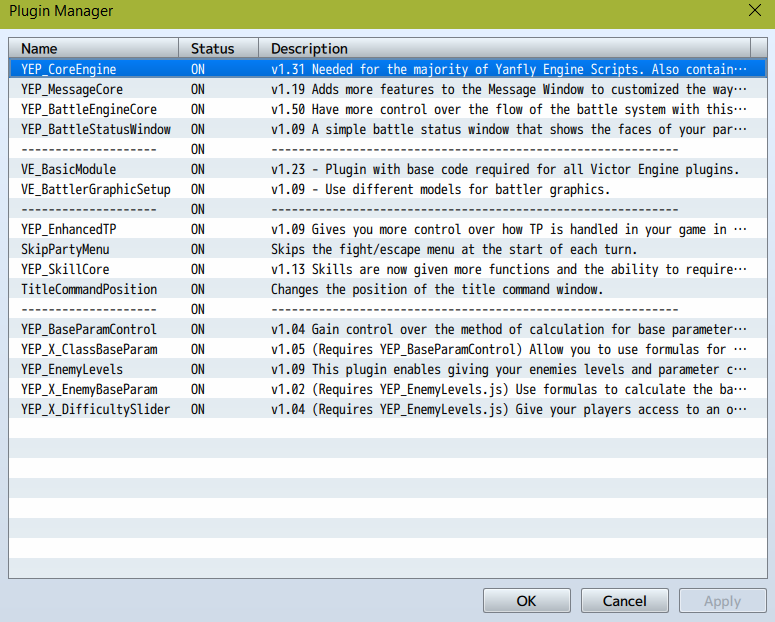
Task: Click 'v1.13 Skills are now given' description
Action: pos(509,269)
